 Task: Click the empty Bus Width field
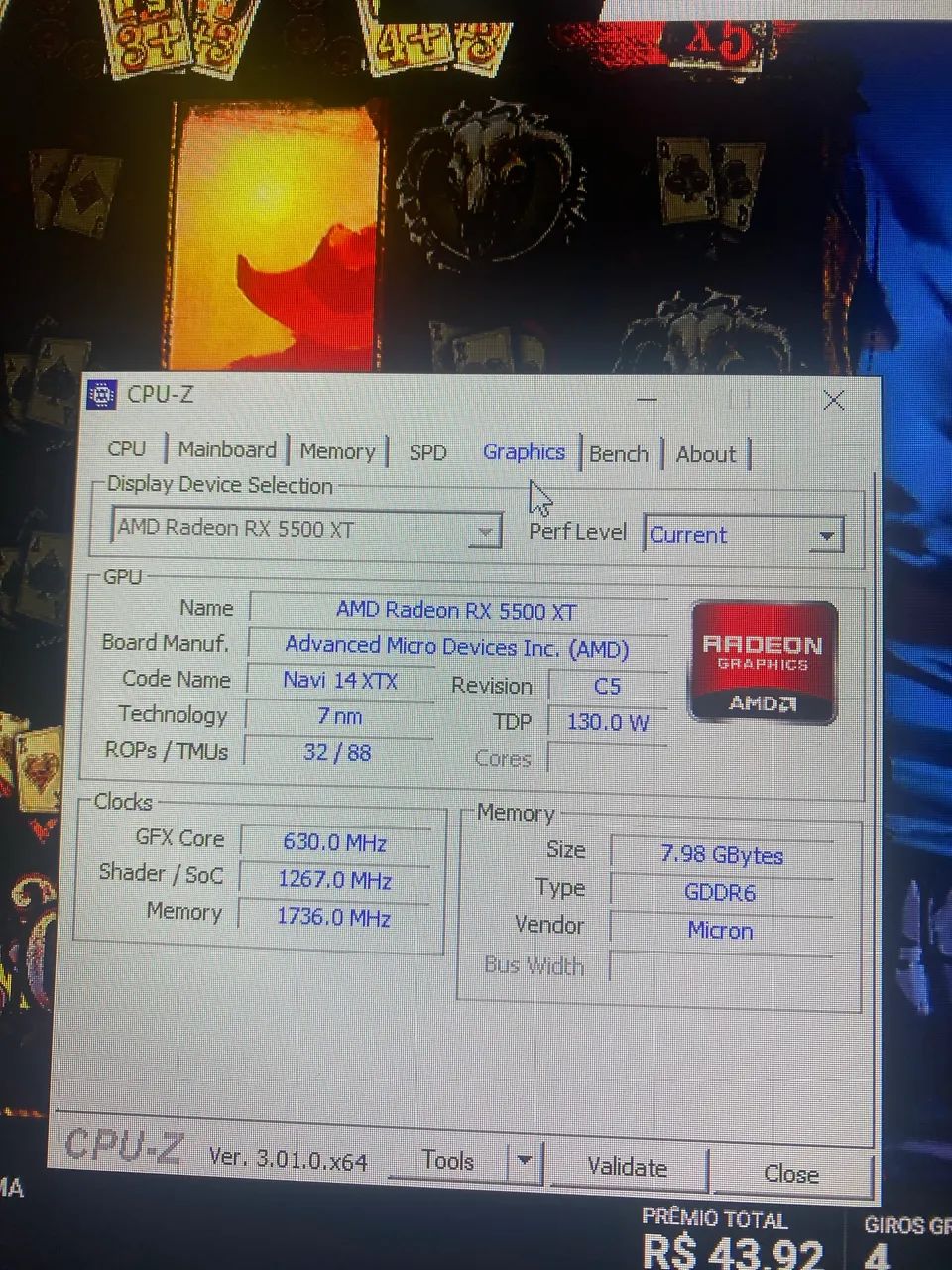tap(722, 966)
